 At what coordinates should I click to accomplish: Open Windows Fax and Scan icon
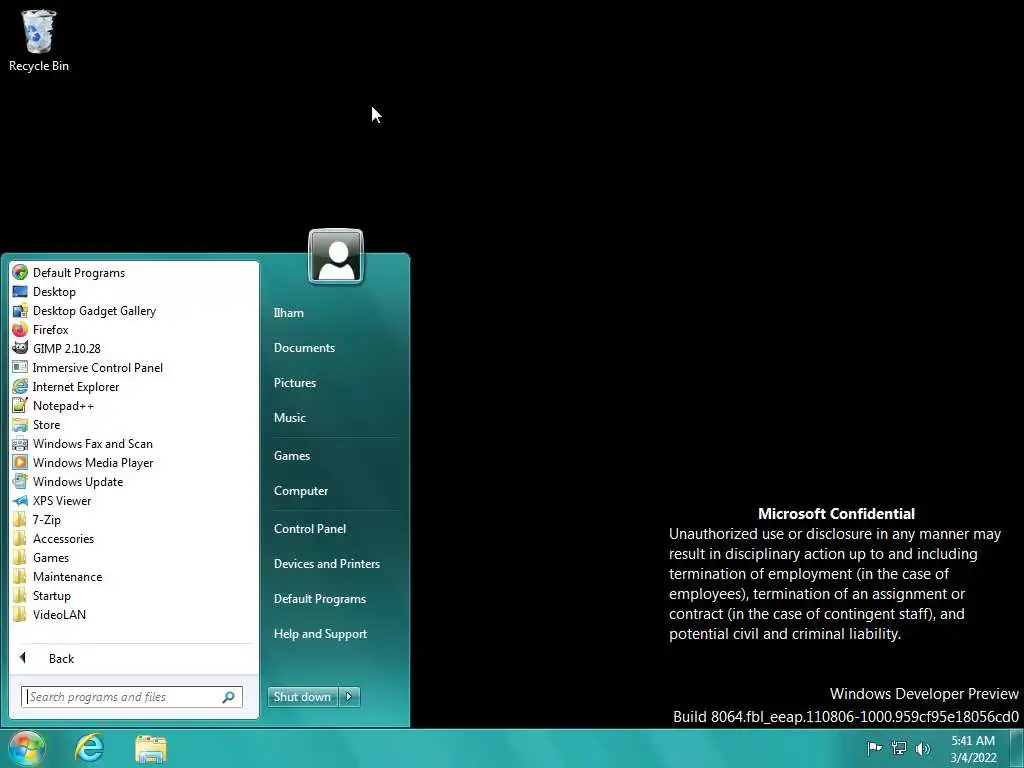(x=20, y=443)
